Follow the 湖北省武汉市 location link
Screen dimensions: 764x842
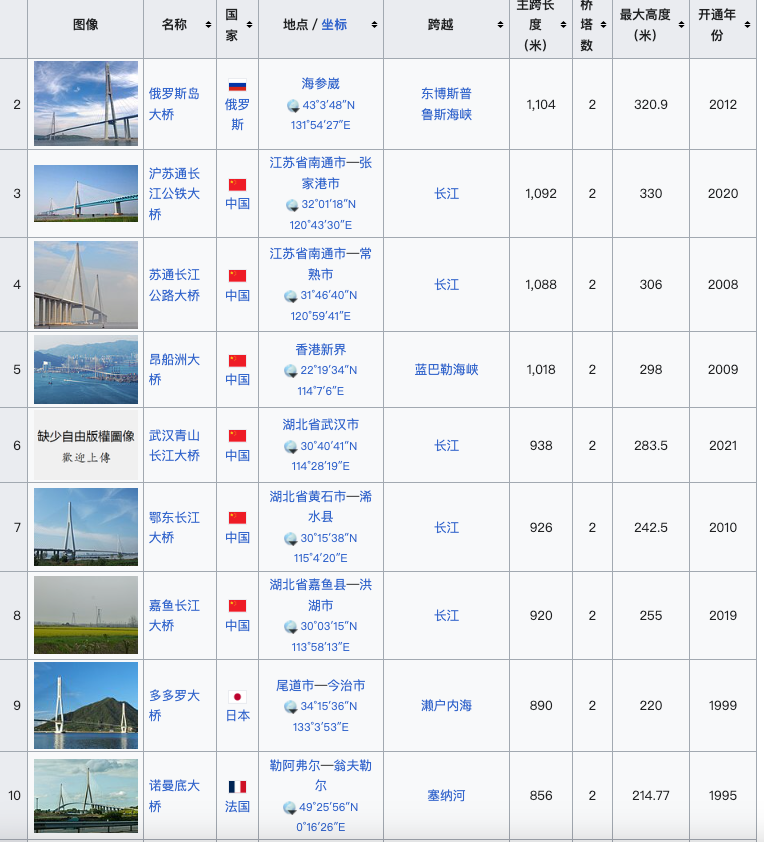click(x=321, y=425)
